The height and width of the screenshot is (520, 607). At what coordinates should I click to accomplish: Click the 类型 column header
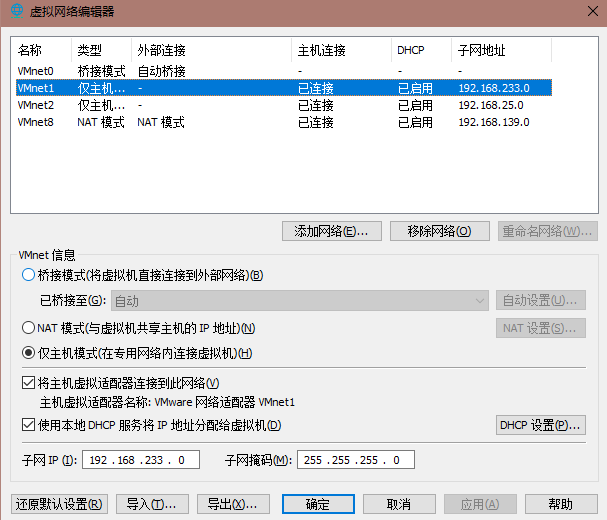tap(101, 50)
